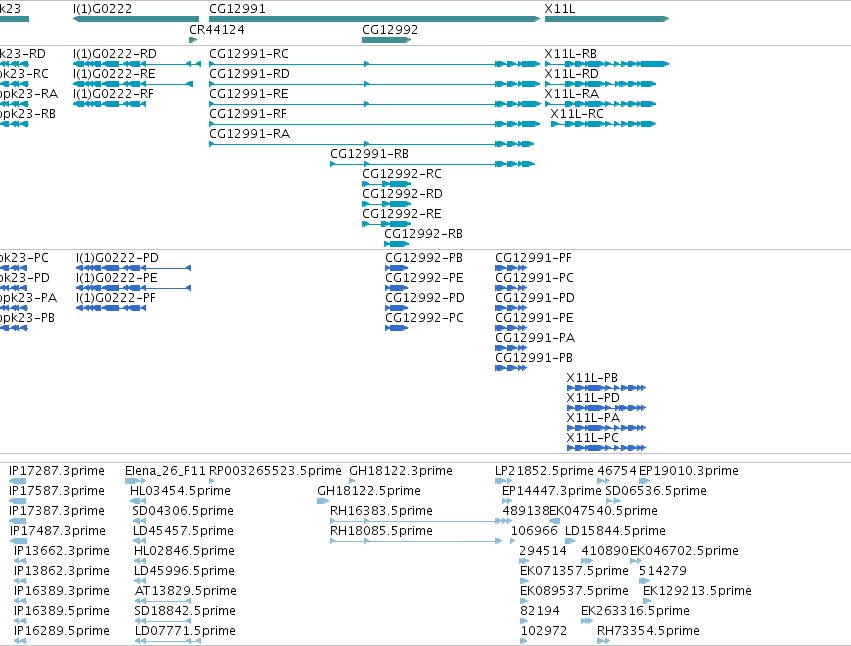Select transcript l(1)G0222-RE
The width and height of the screenshot is (851, 646).
[x=133, y=84]
